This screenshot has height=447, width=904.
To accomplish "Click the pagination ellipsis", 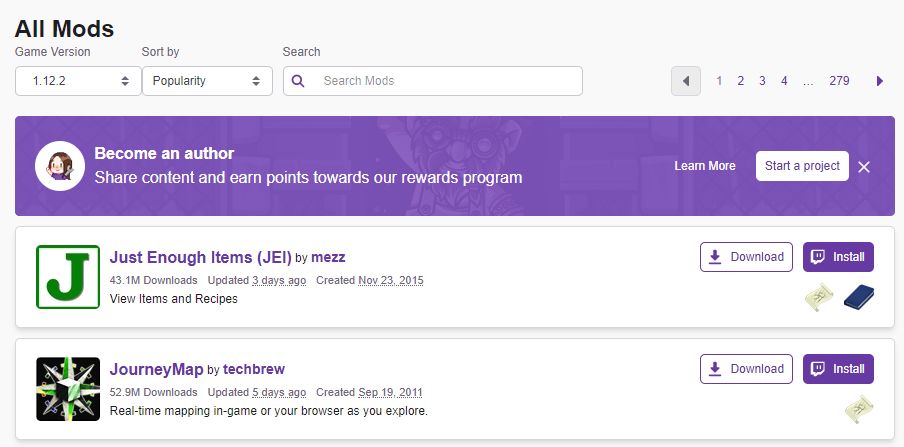I will [808, 81].
